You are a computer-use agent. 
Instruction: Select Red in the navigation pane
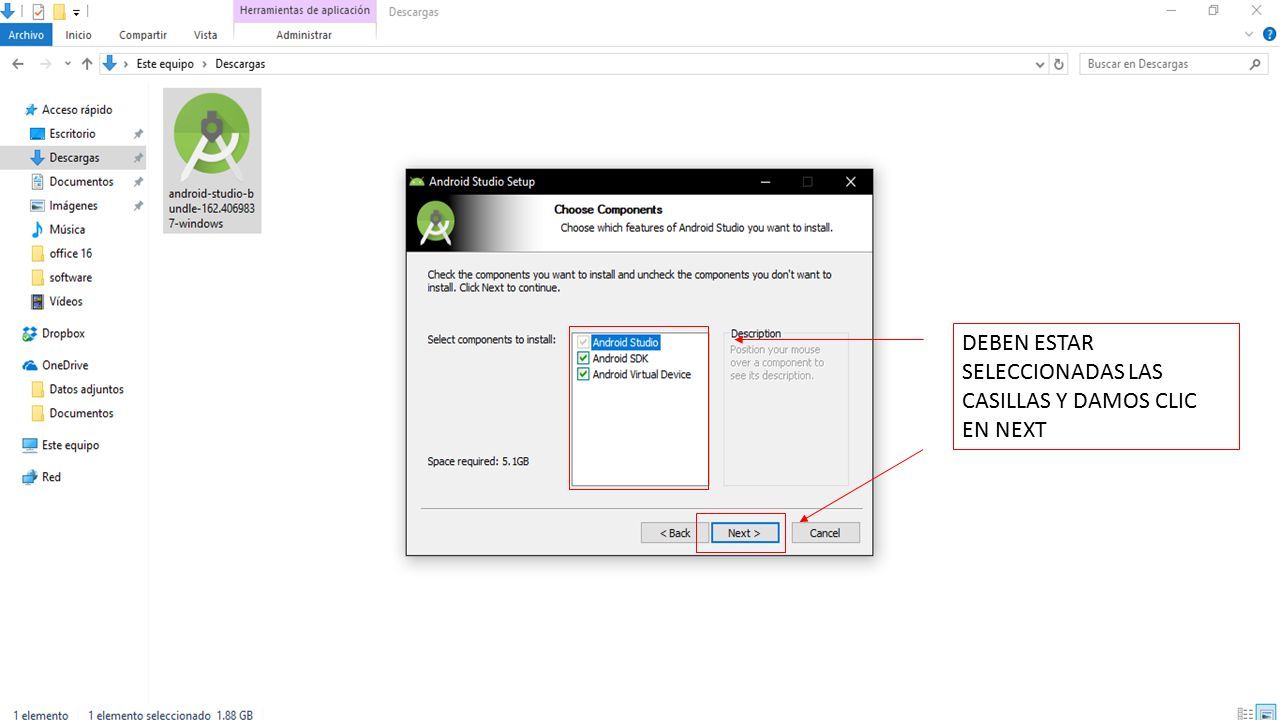point(51,478)
